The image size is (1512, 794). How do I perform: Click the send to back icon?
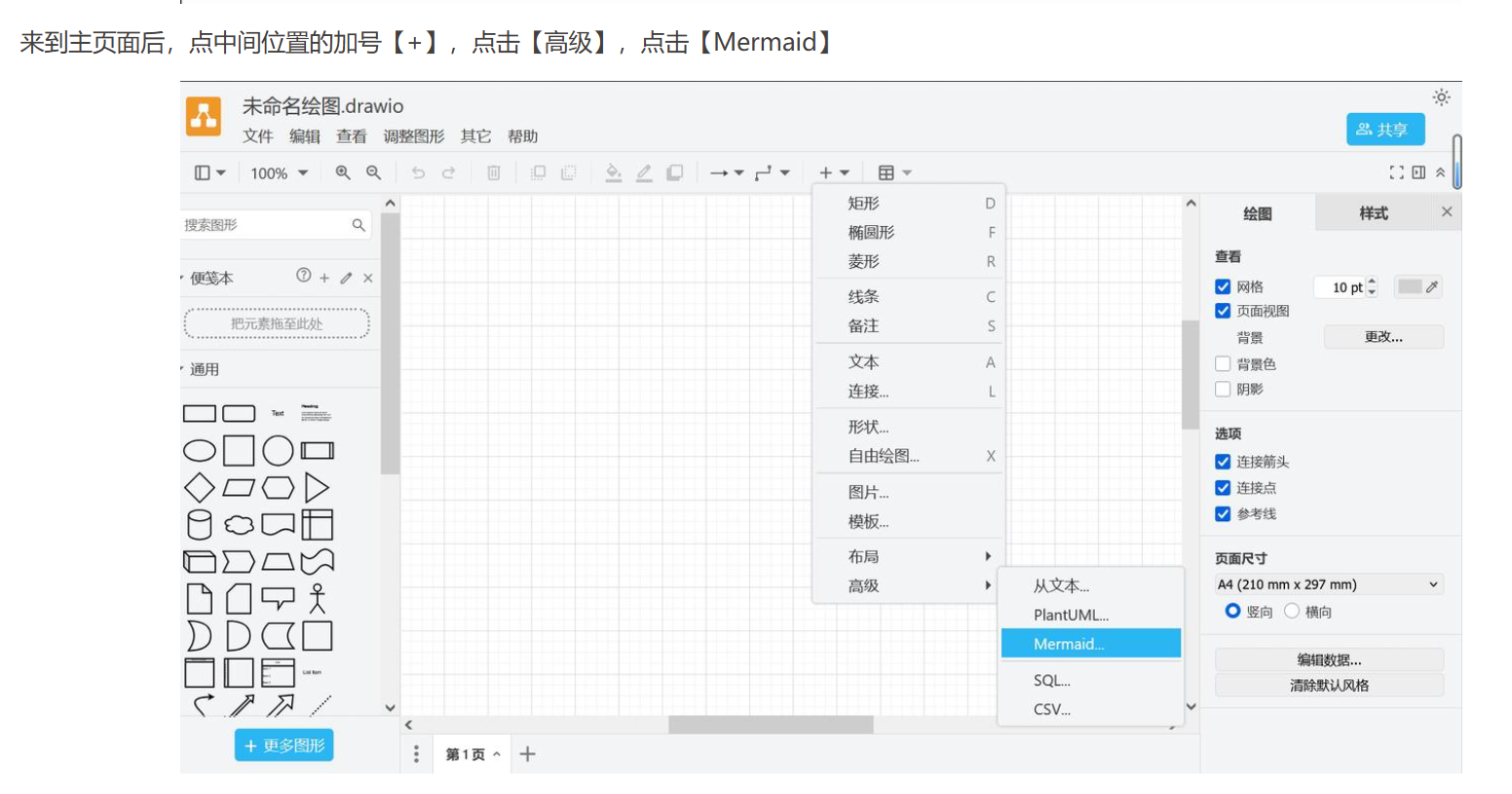click(568, 172)
